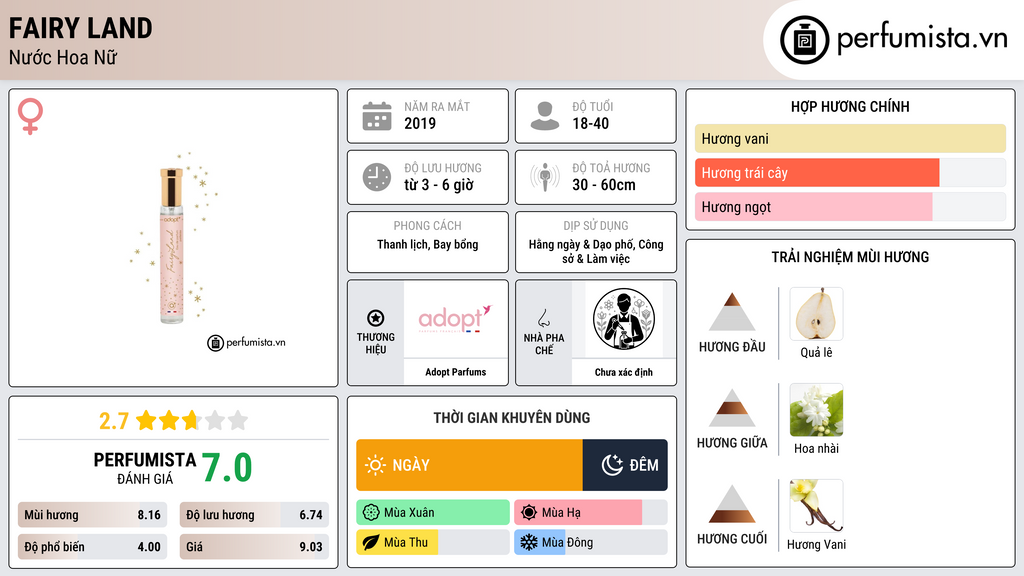Click the Hương vani accord bar
This screenshot has height=576, width=1024.
pyautogui.click(x=850, y=138)
